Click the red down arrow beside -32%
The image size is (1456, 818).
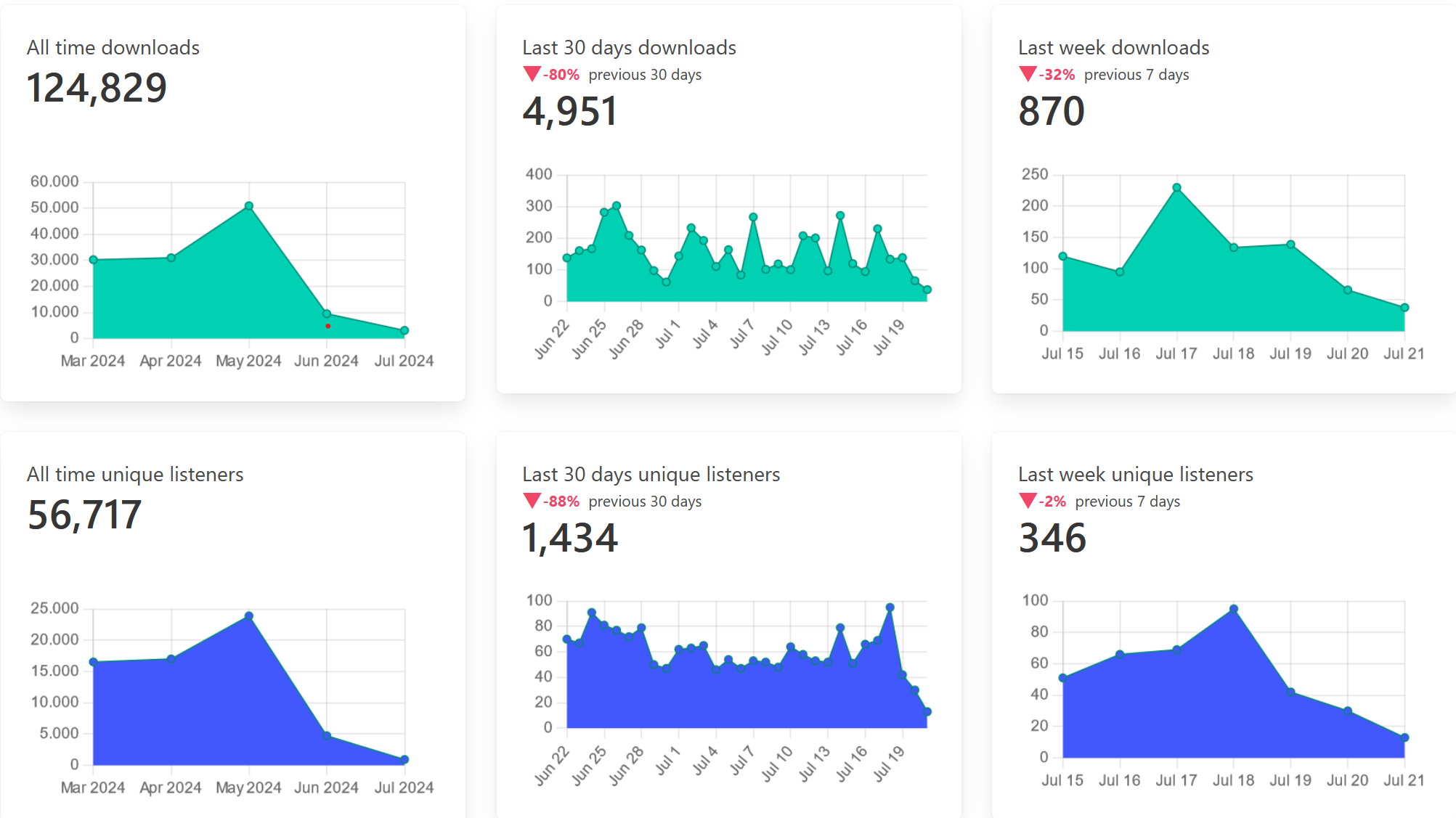(x=1028, y=74)
